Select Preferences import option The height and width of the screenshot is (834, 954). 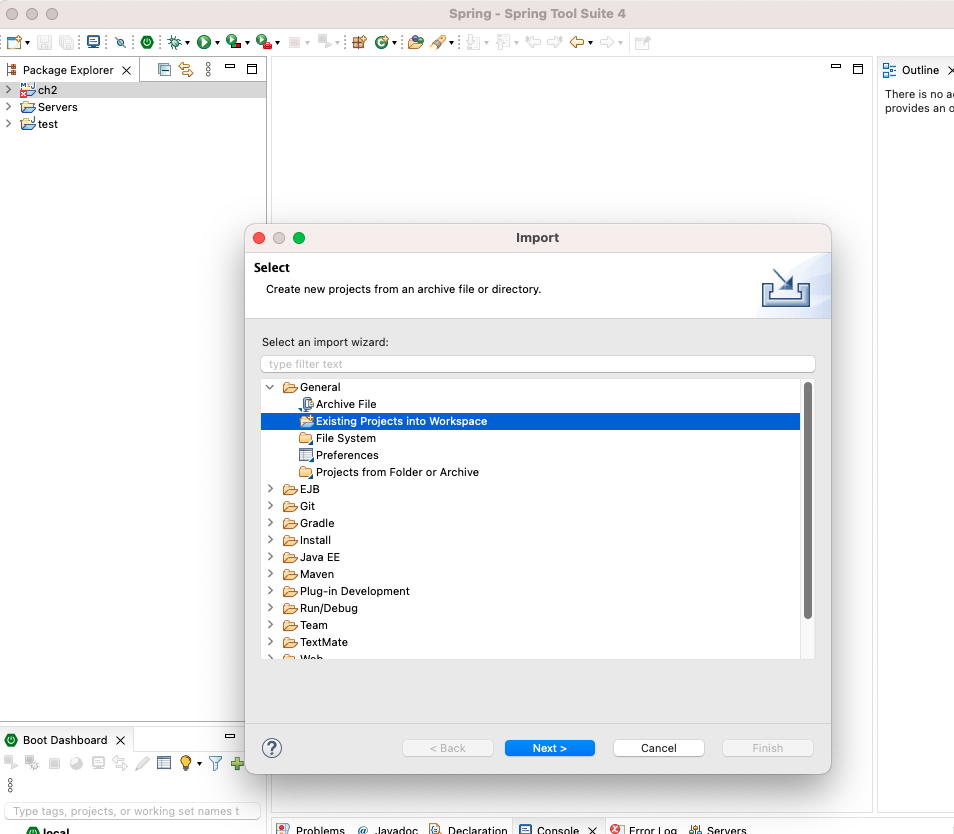point(347,455)
